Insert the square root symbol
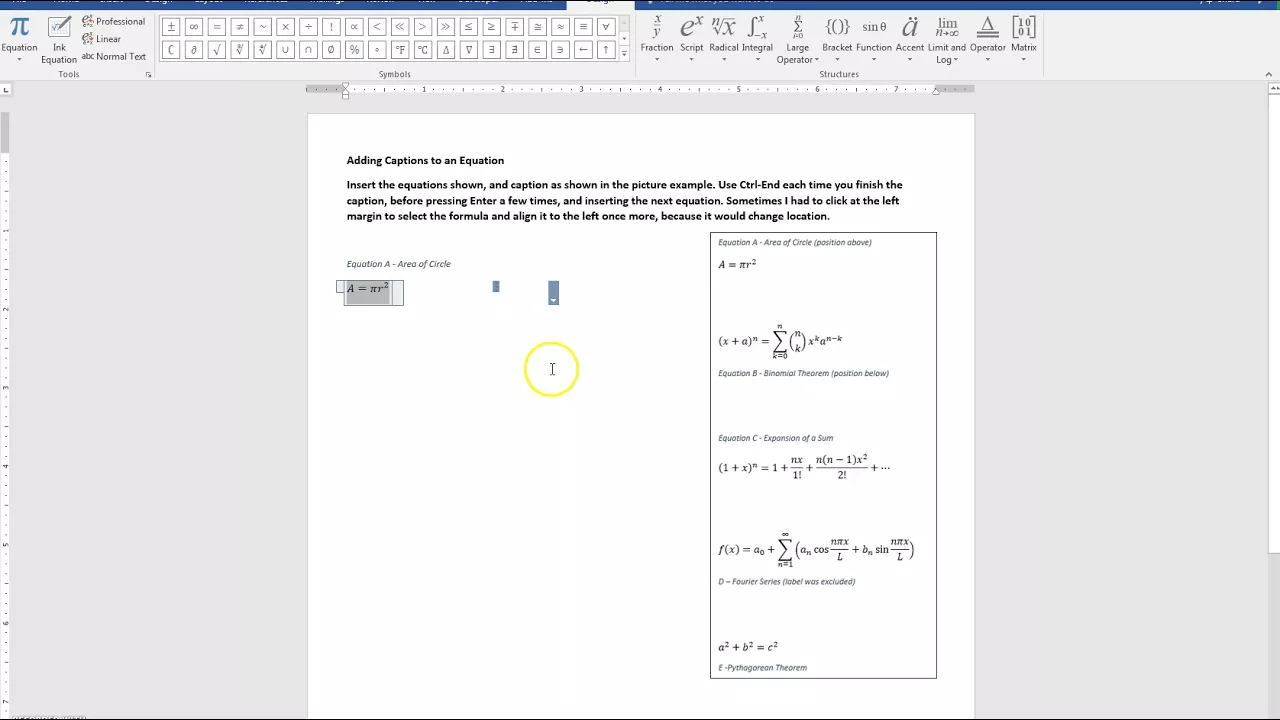The image size is (1280, 720). [x=217, y=50]
